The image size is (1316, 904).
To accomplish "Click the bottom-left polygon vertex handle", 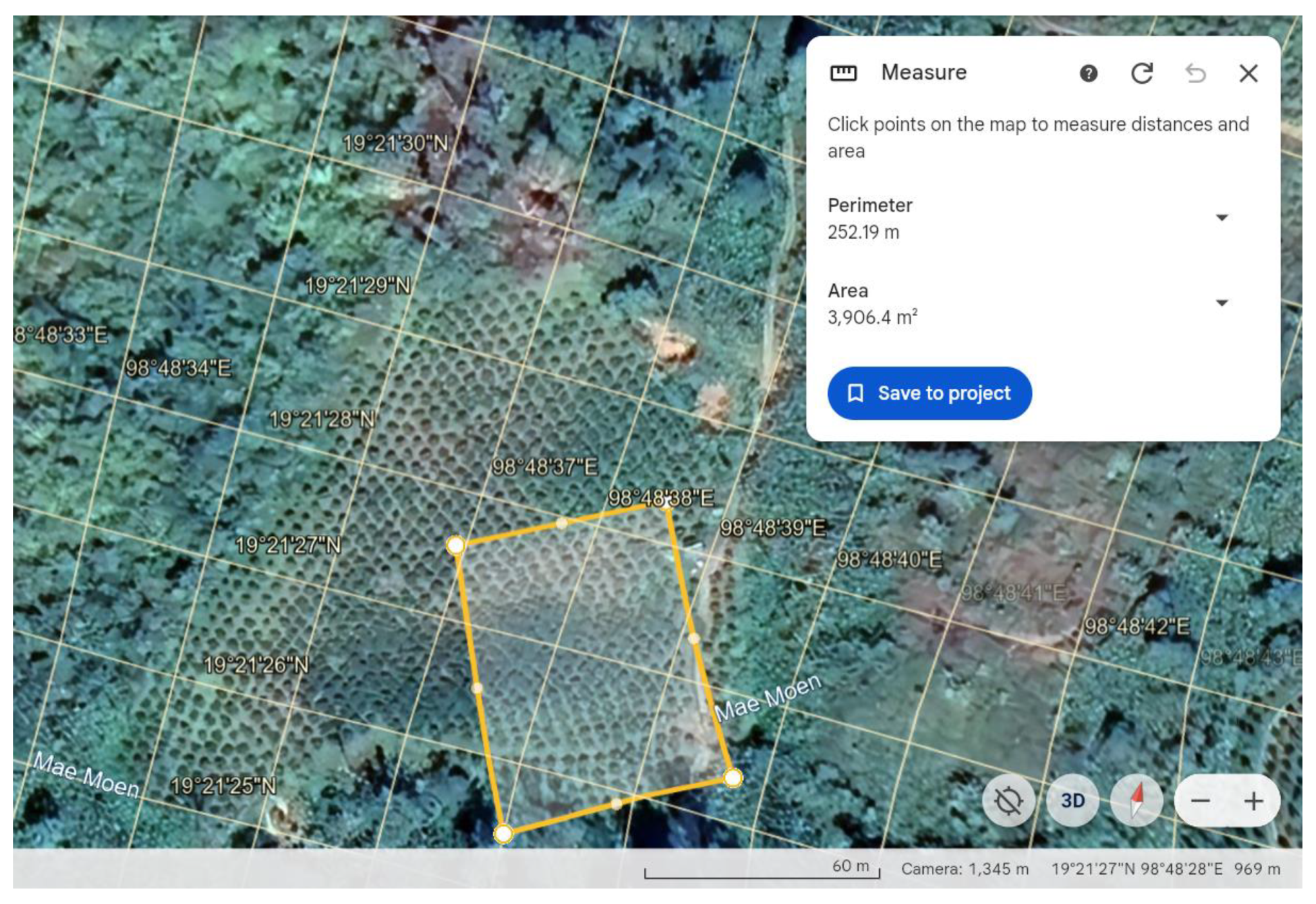I will pyautogui.click(x=503, y=834).
